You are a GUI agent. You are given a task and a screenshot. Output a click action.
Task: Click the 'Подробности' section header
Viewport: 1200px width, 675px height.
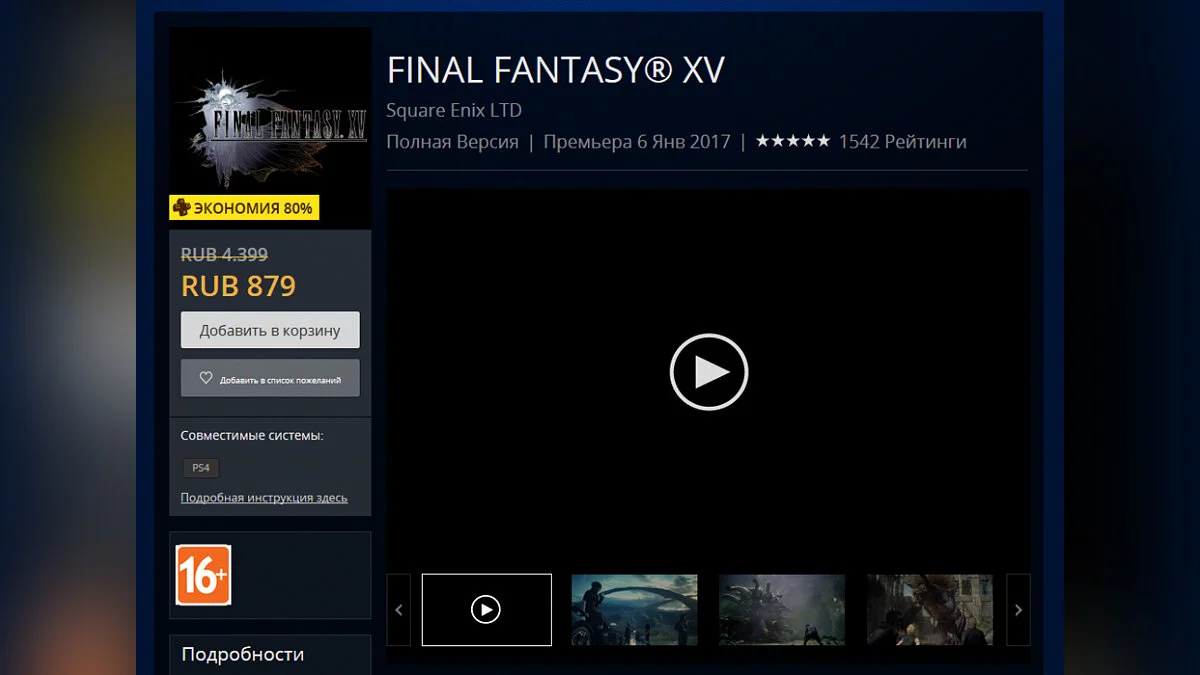coord(243,654)
